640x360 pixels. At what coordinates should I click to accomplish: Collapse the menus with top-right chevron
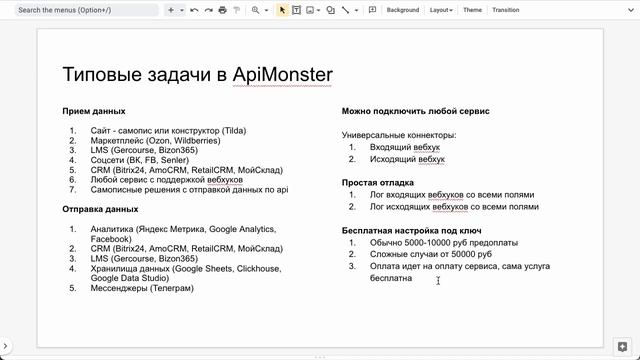click(631, 10)
